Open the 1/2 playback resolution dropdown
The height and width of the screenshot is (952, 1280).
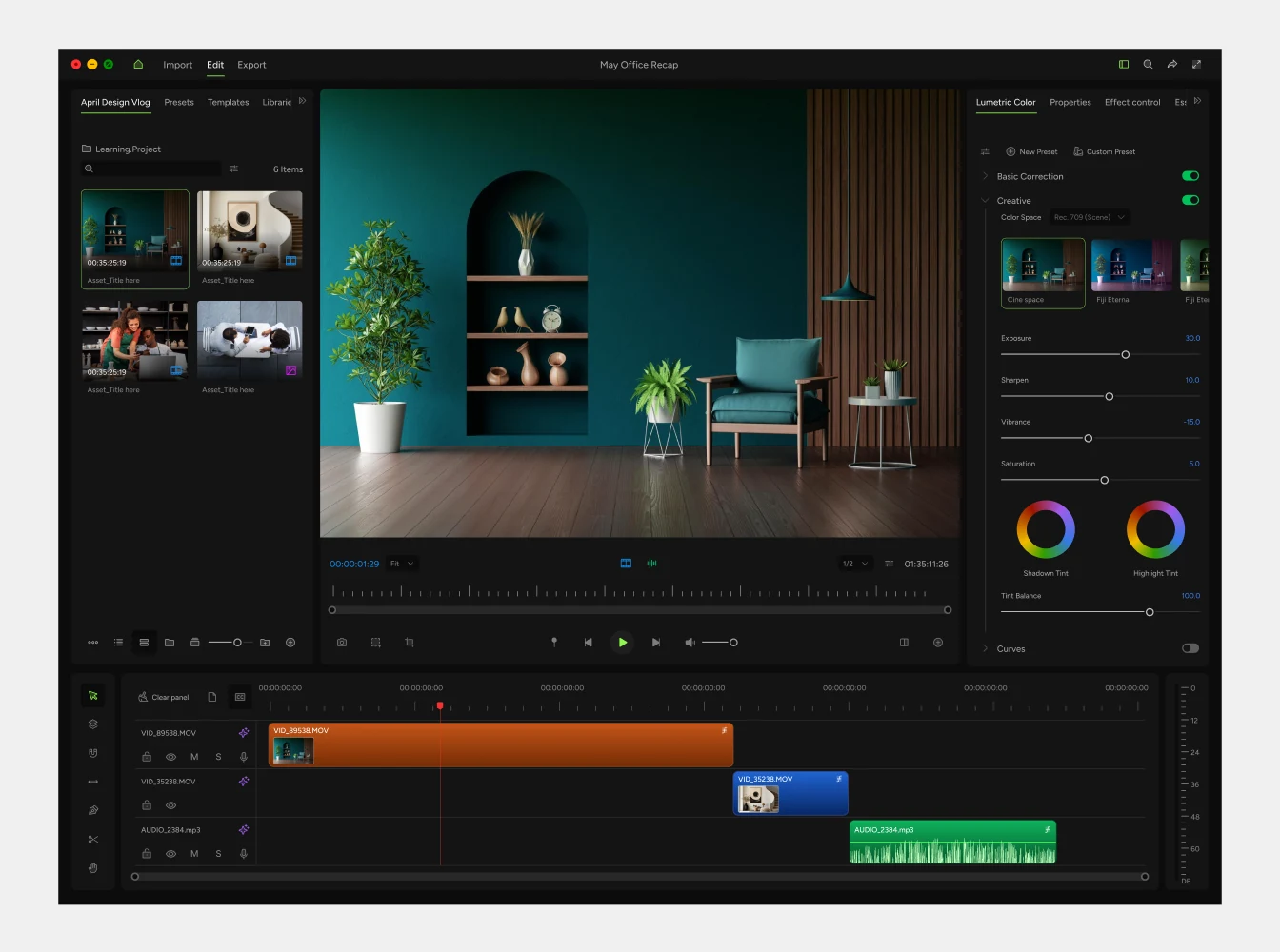point(855,564)
